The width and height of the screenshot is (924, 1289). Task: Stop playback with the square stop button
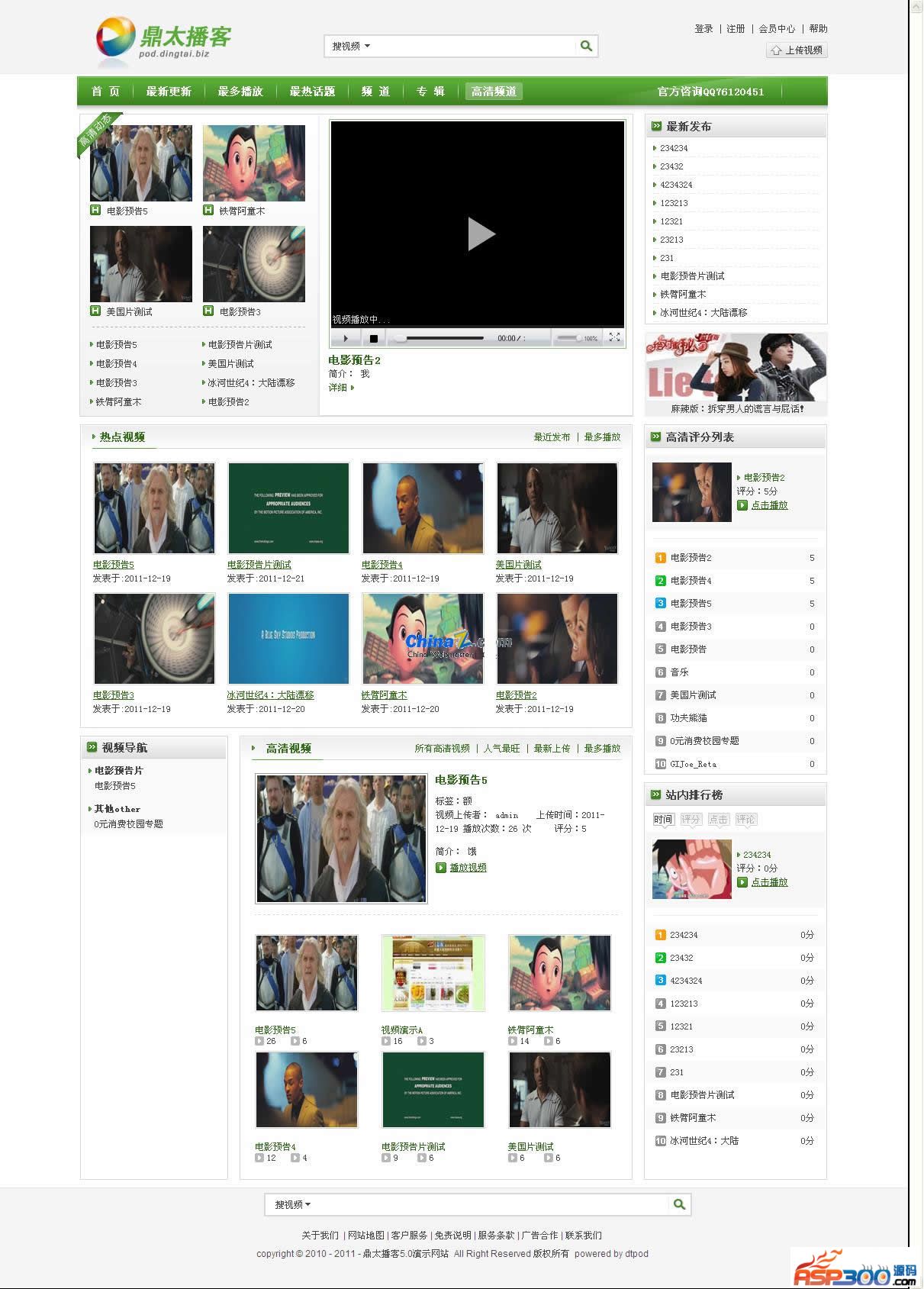pyautogui.click(x=373, y=338)
